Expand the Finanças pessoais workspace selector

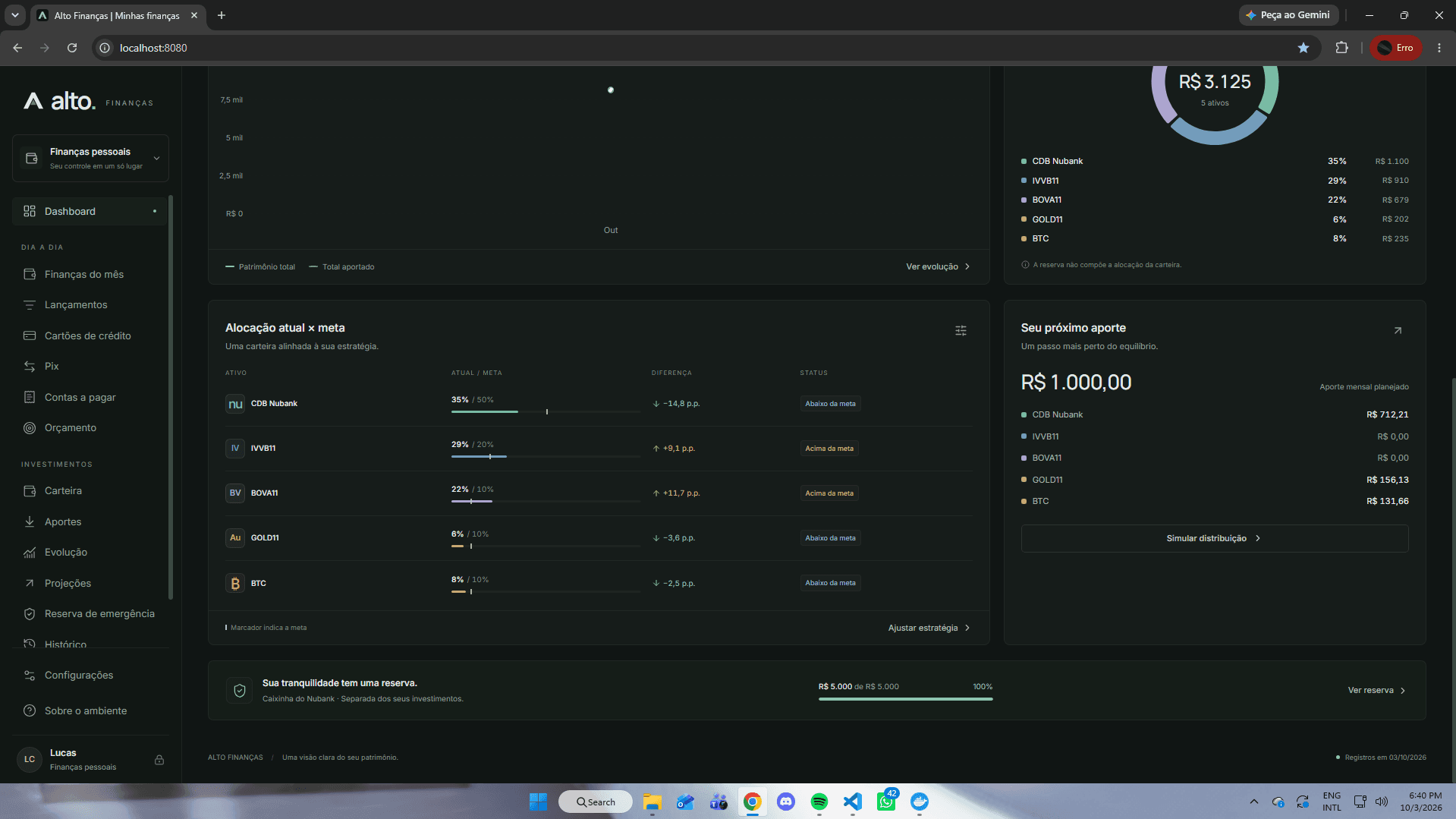tap(90, 158)
